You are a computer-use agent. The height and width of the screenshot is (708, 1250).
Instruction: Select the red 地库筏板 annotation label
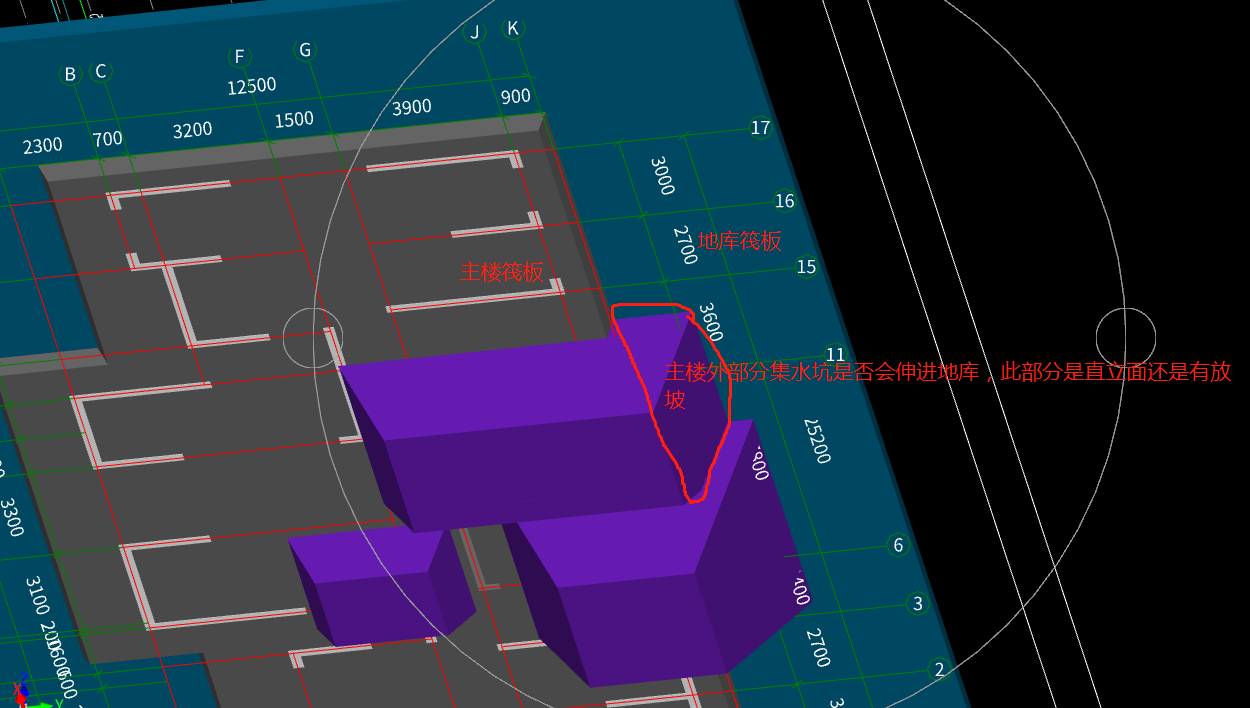point(739,241)
